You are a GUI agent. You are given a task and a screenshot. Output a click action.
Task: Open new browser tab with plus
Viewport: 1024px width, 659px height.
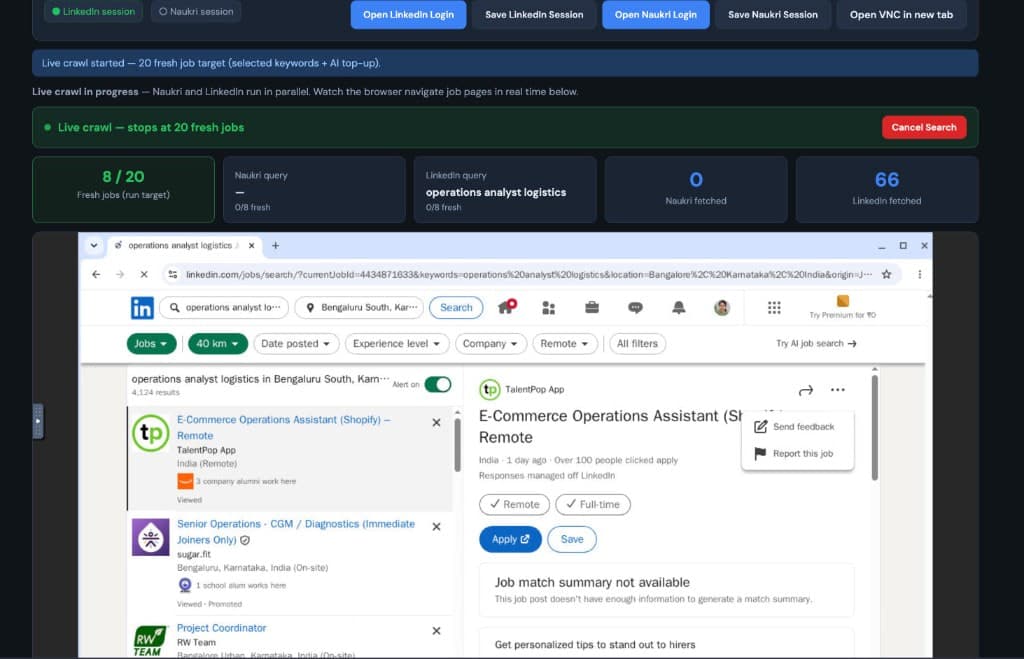(276, 246)
